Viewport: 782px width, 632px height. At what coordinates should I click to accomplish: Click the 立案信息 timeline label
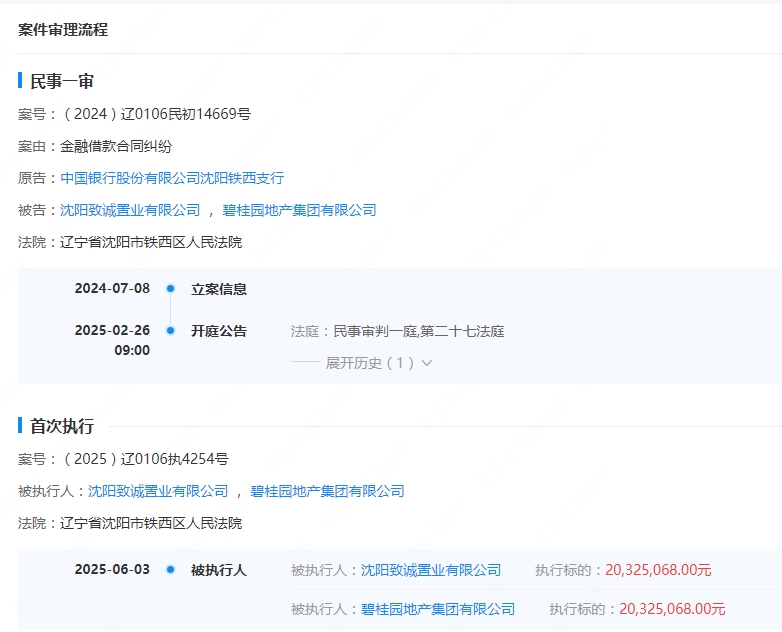pos(219,289)
